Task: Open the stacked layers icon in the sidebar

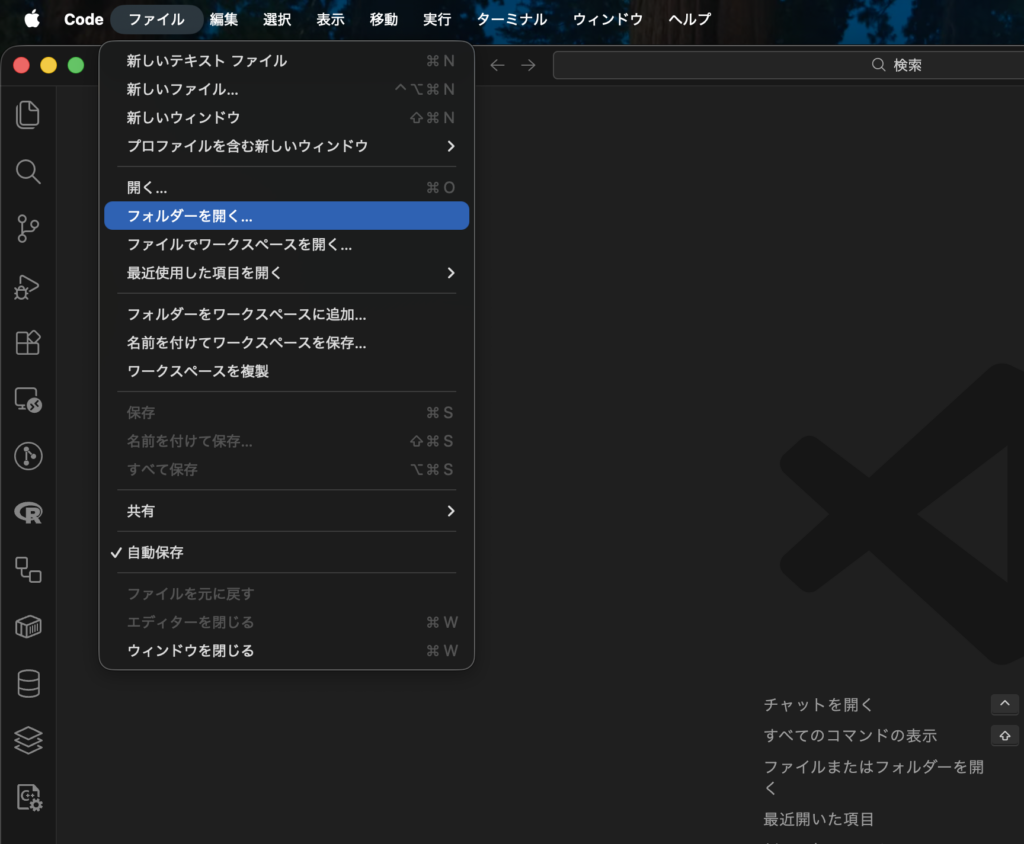Action: (28, 740)
